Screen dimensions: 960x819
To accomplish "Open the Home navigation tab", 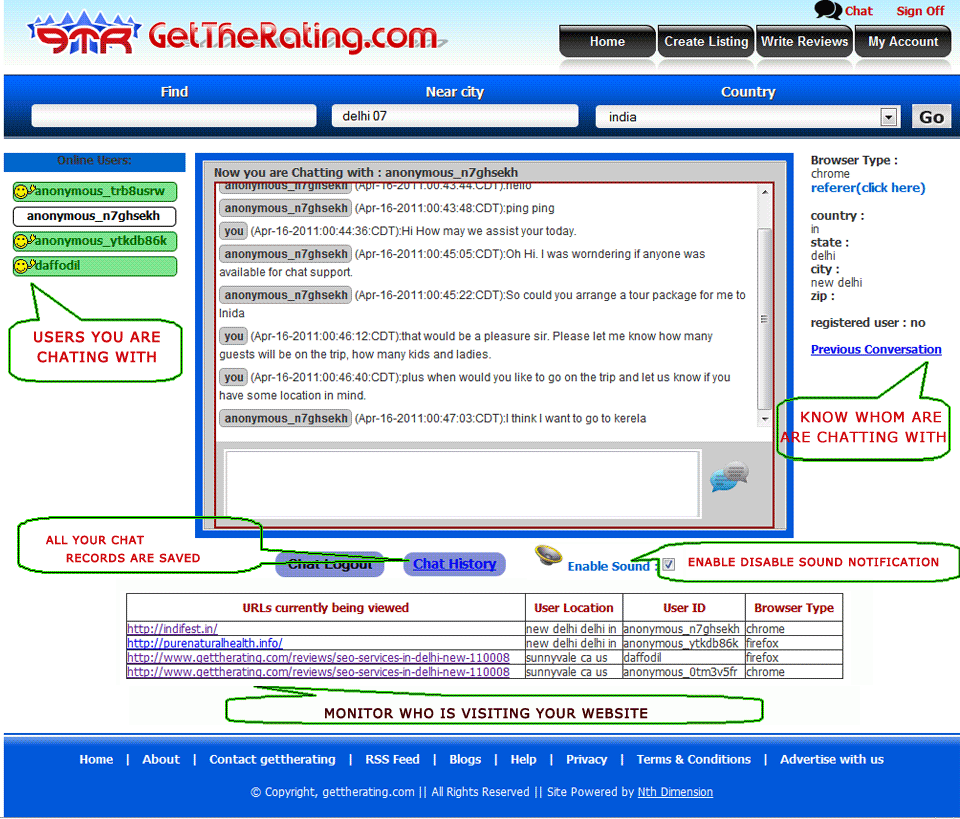I will click(x=607, y=42).
